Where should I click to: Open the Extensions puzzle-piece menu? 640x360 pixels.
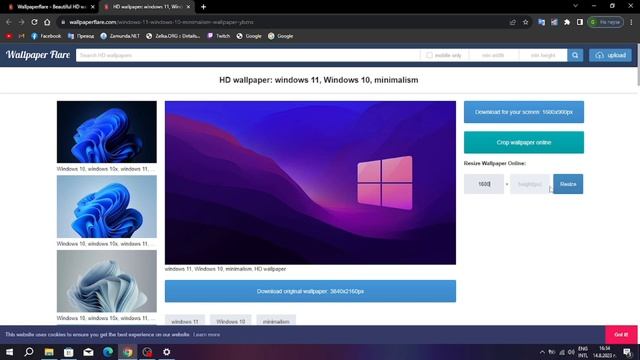tap(567, 22)
